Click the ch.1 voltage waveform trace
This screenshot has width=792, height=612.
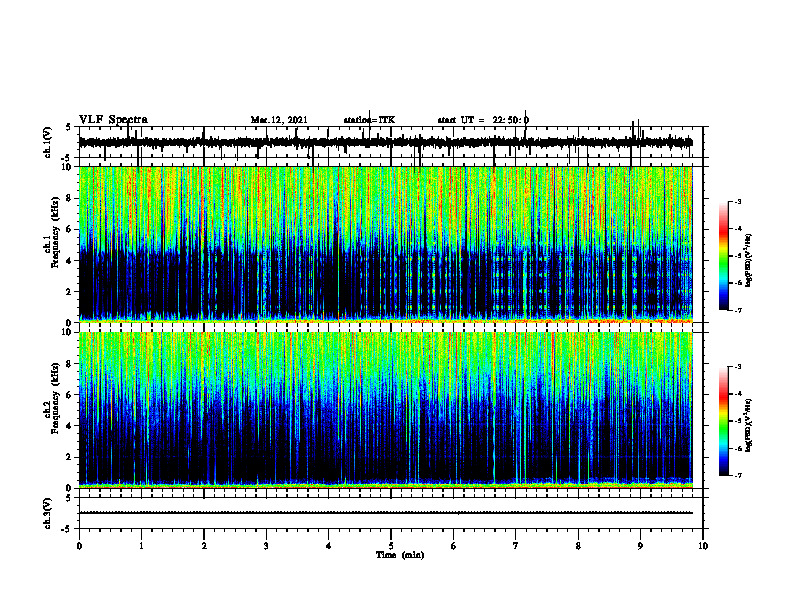tap(386, 142)
